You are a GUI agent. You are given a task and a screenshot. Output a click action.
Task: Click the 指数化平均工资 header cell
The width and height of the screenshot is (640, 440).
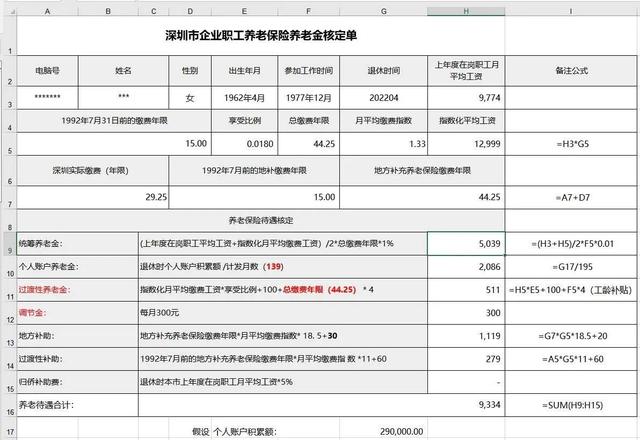tap(466, 121)
